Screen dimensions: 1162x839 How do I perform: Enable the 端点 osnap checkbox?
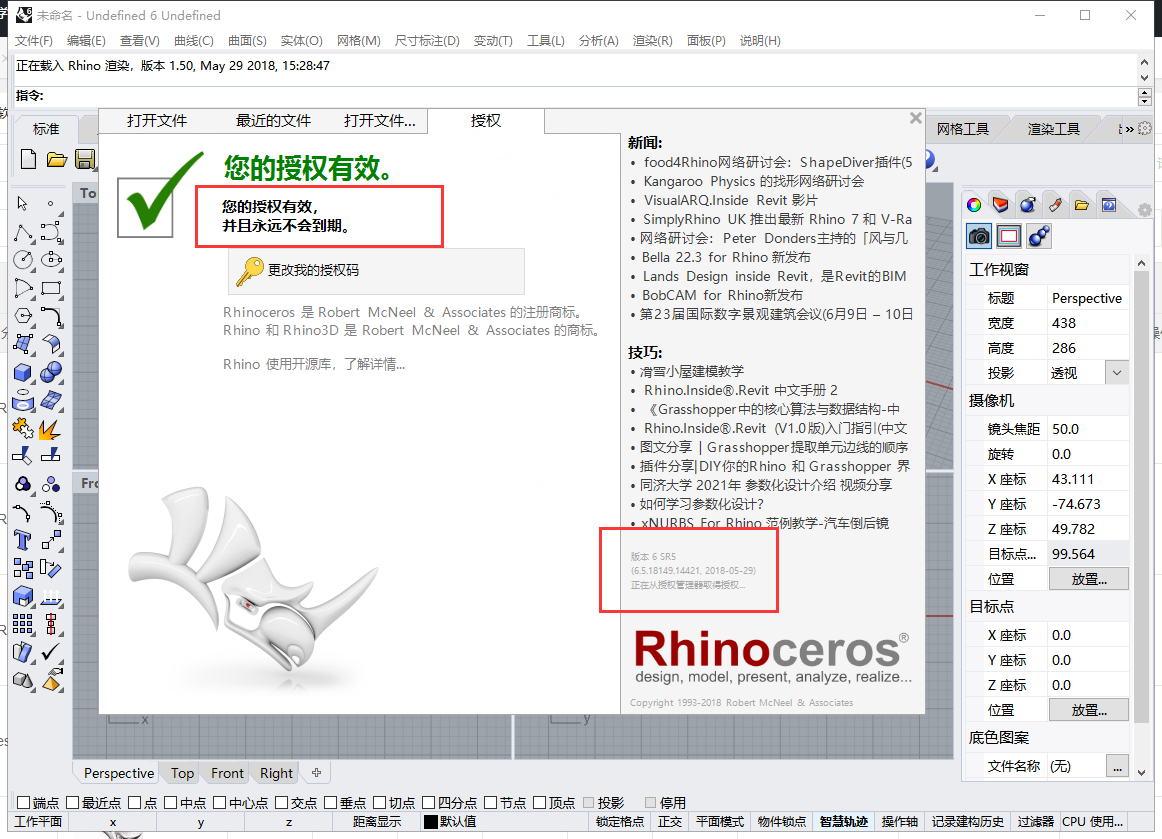click(x=23, y=803)
